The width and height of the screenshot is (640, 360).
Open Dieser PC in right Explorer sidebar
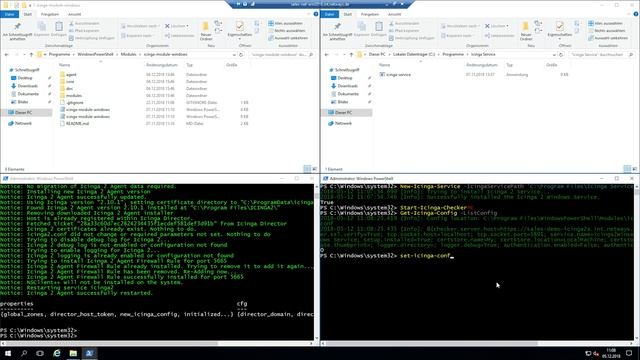point(343,112)
